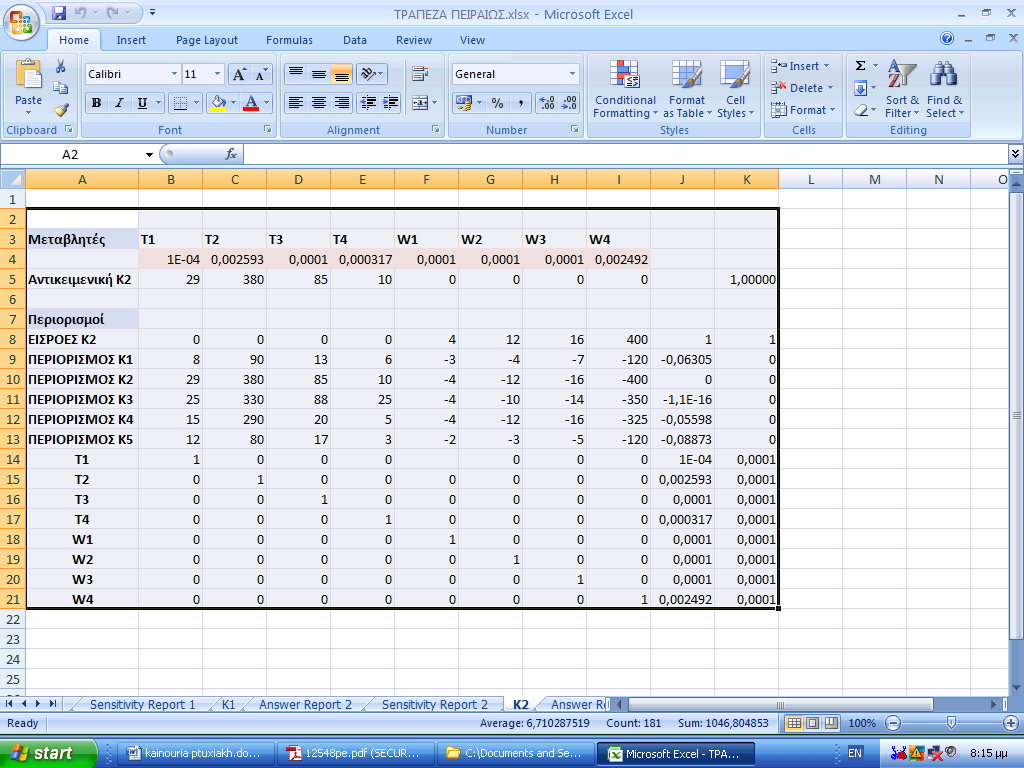Click Delete in the Cells group

click(x=802, y=88)
